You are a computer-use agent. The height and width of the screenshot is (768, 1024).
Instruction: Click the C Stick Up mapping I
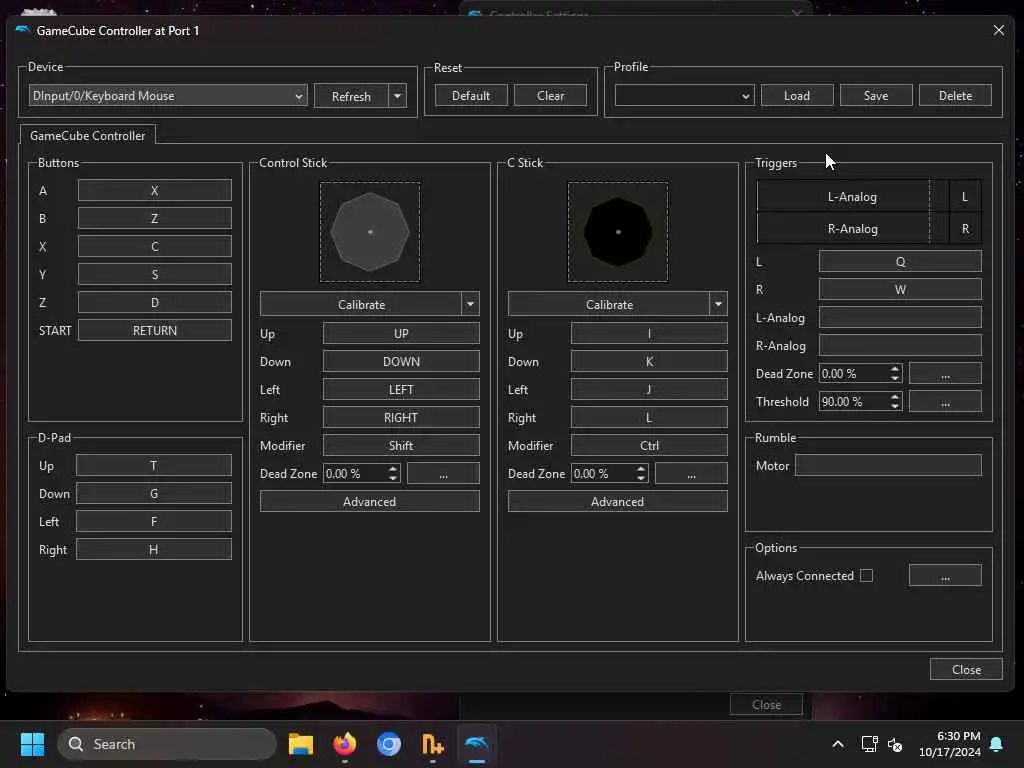point(649,333)
